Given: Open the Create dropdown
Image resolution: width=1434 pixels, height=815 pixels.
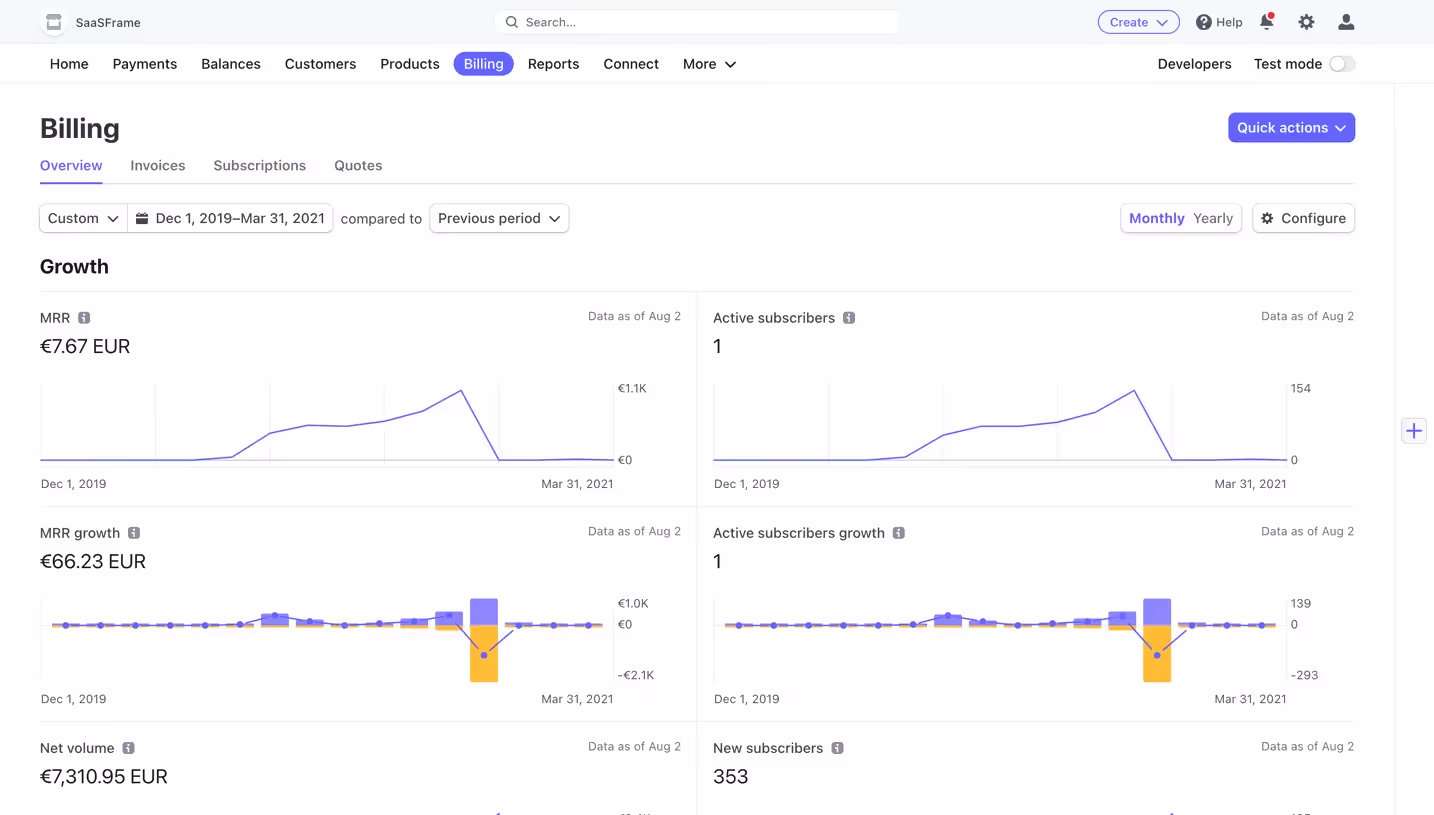Looking at the screenshot, I should coord(1138,22).
